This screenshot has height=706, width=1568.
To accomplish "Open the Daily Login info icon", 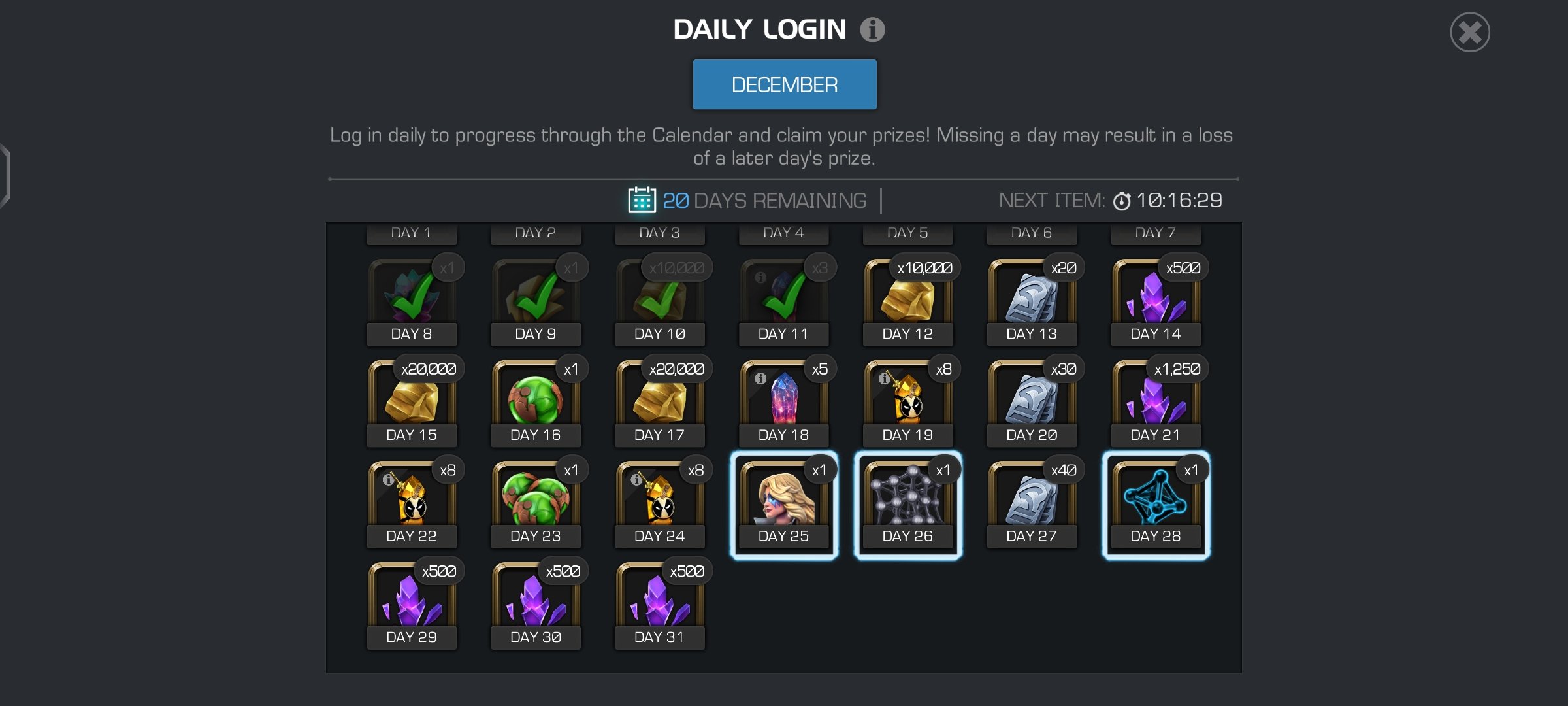I will point(872,29).
